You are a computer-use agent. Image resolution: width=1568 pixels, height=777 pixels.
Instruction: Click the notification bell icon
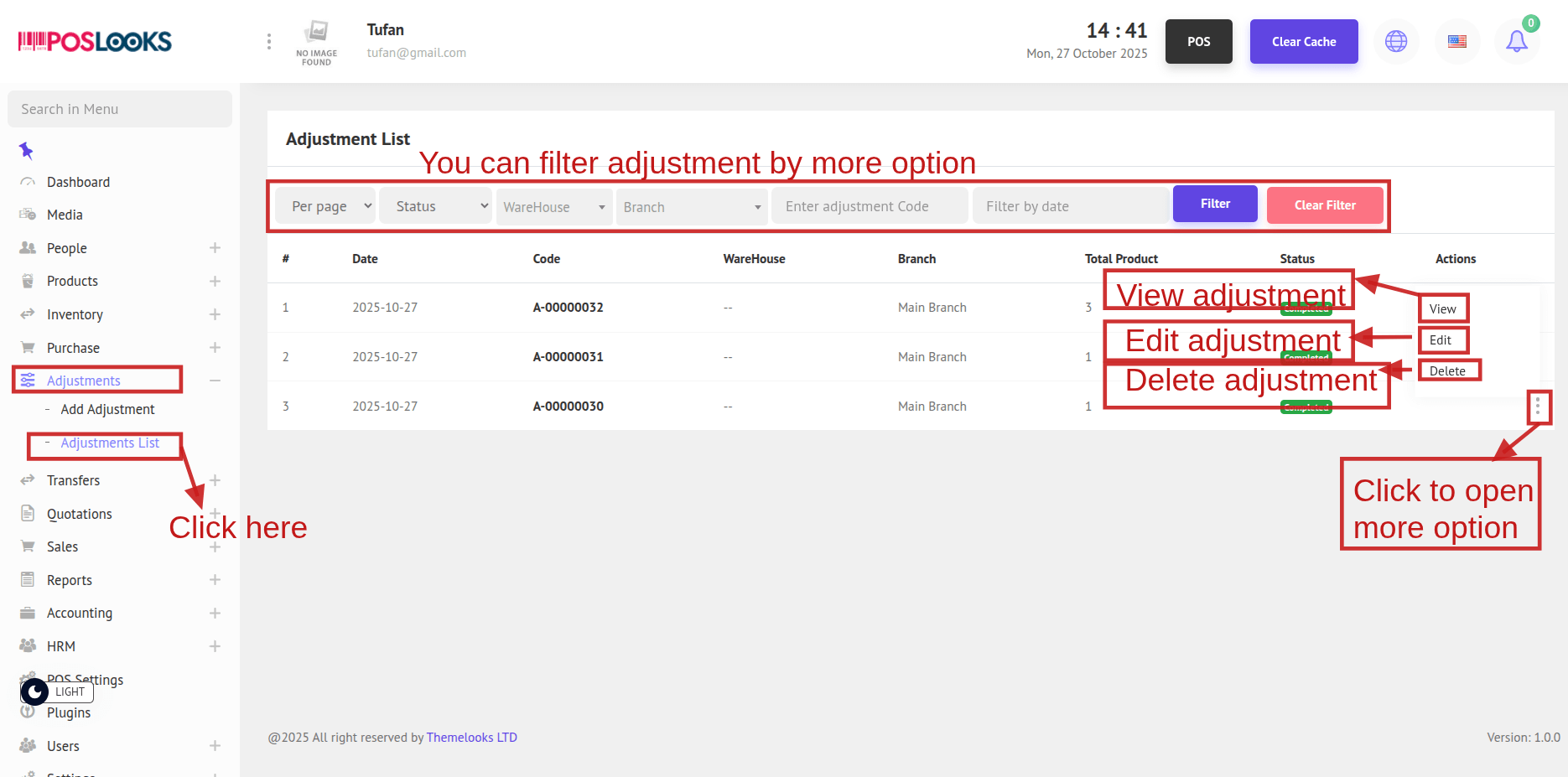(x=1516, y=41)
